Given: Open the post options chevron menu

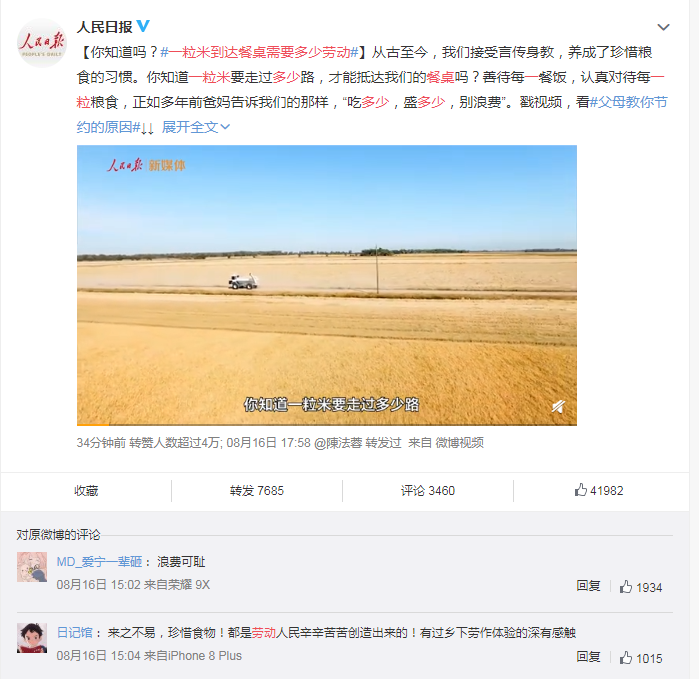Looking at the screenshot, I should tap(663, 28).
